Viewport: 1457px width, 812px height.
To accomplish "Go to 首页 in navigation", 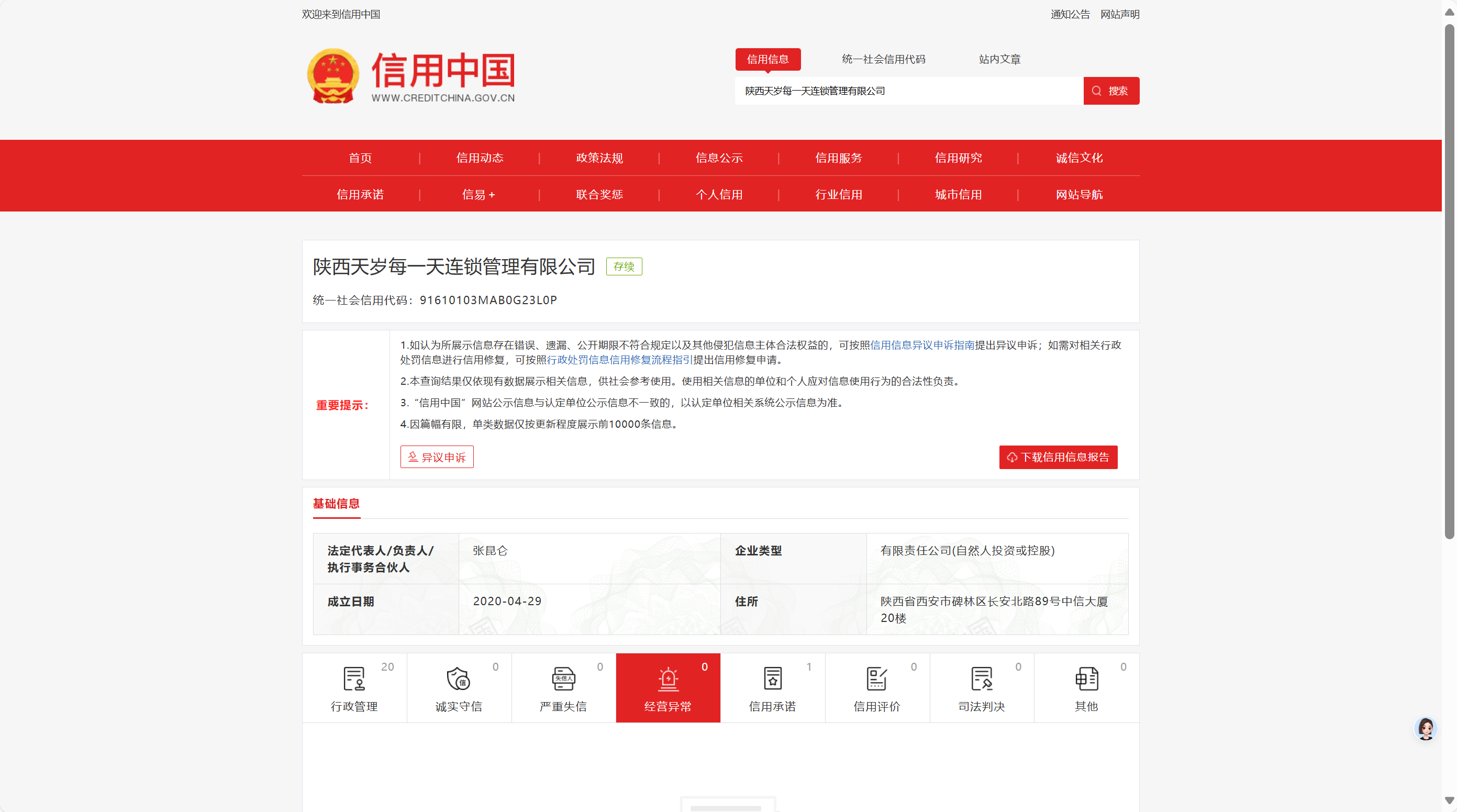I will point(360,158).
